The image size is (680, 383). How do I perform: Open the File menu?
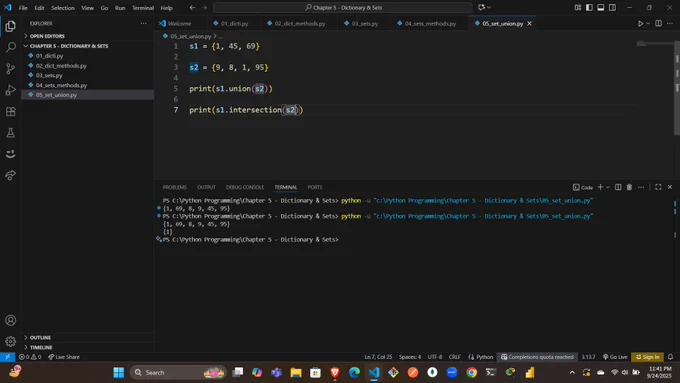23,8
